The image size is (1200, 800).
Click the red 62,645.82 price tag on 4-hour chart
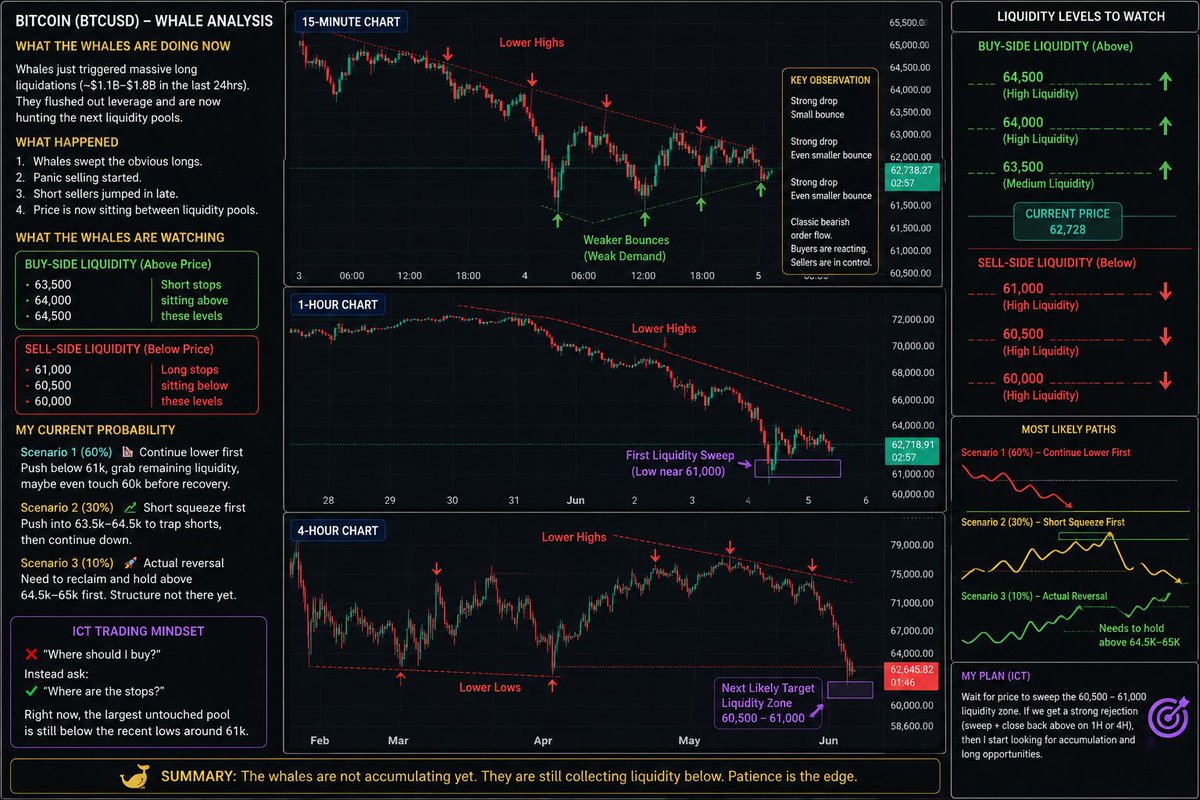click(911, 675)
